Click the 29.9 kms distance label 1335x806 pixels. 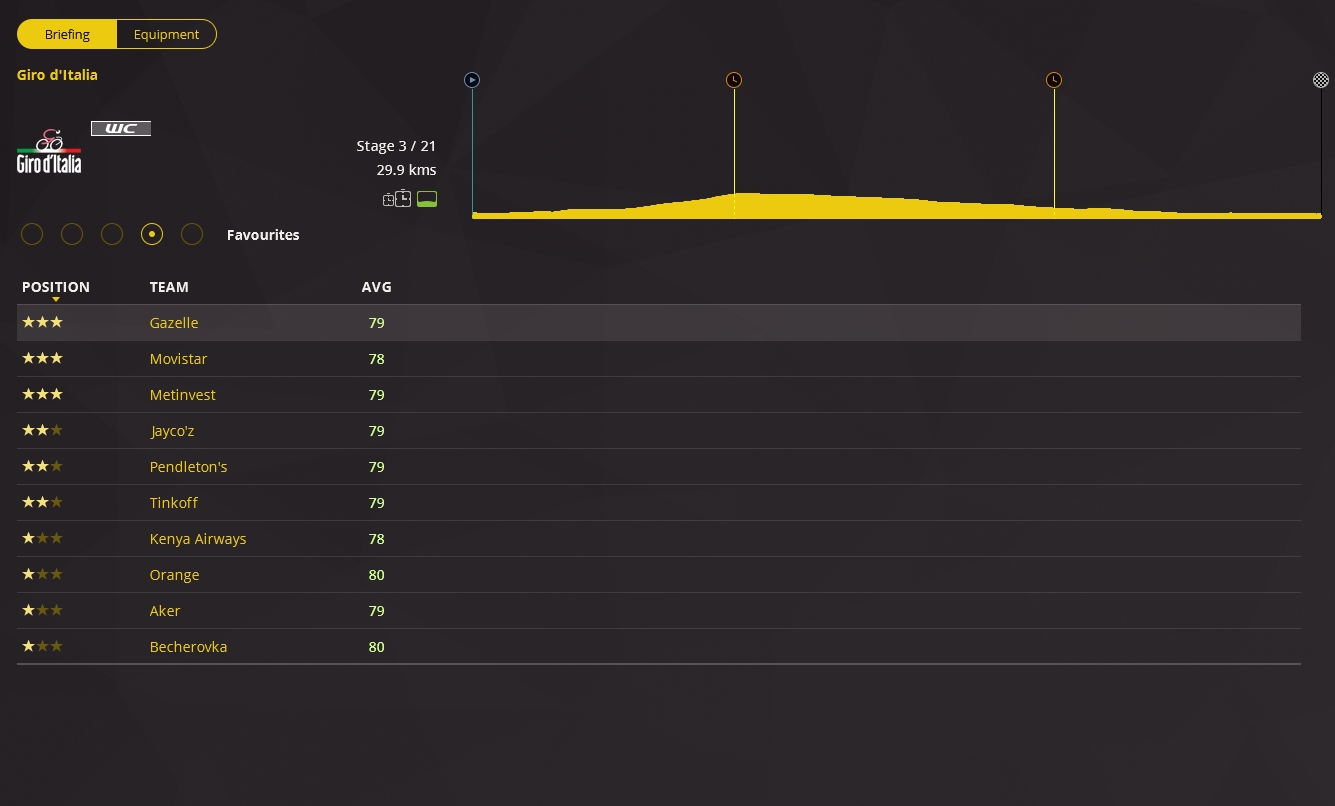coord(406,170)
